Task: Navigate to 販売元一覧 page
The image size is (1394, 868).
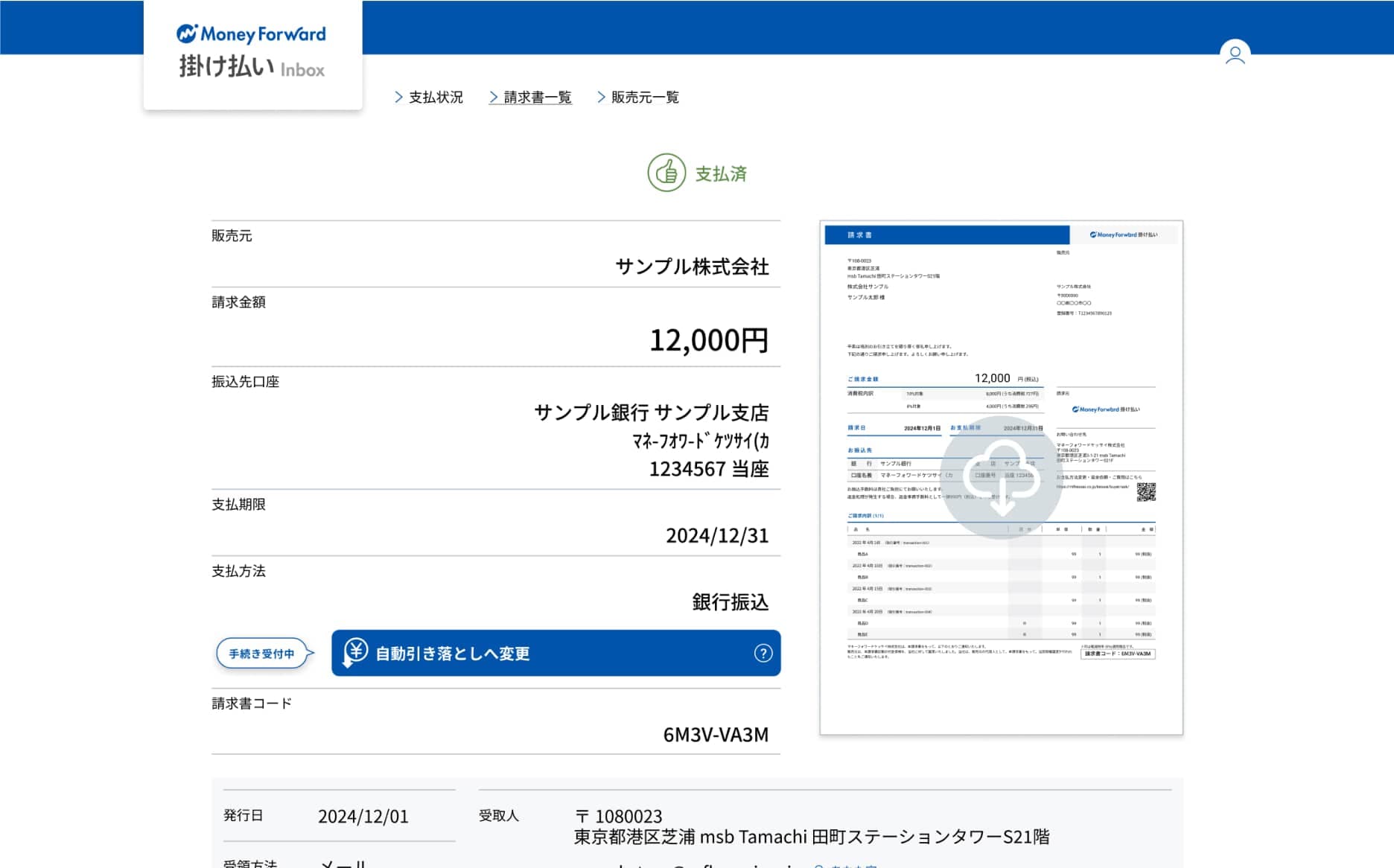Action: (638, 98)
